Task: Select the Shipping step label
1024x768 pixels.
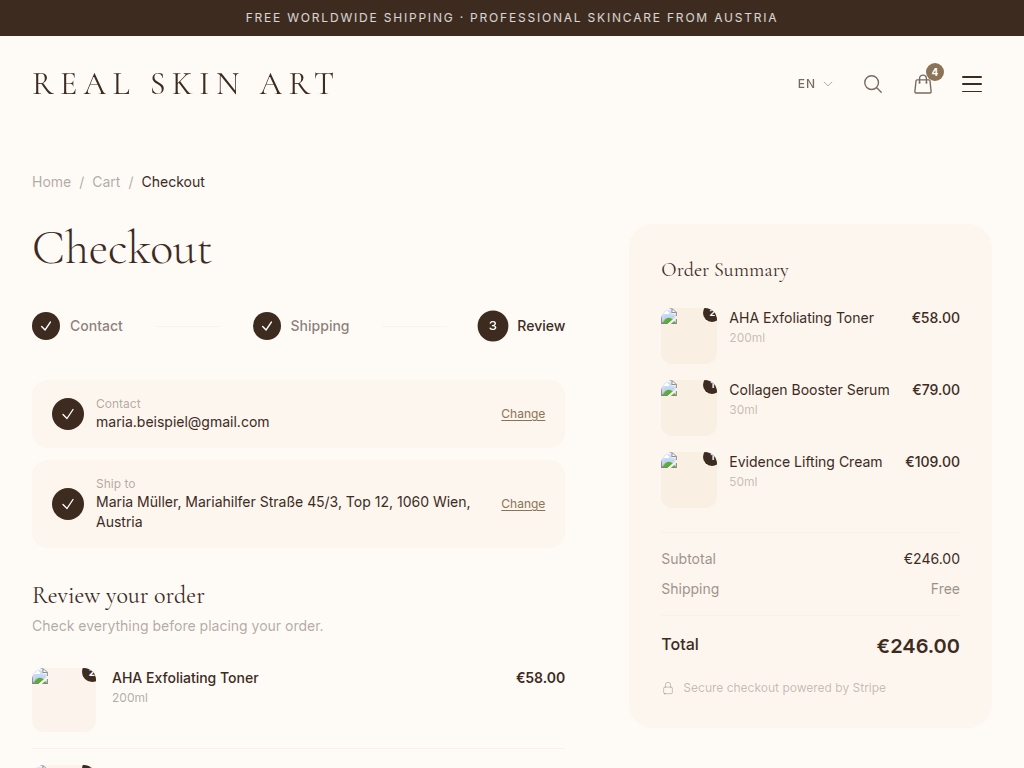Action: [320, 326]
